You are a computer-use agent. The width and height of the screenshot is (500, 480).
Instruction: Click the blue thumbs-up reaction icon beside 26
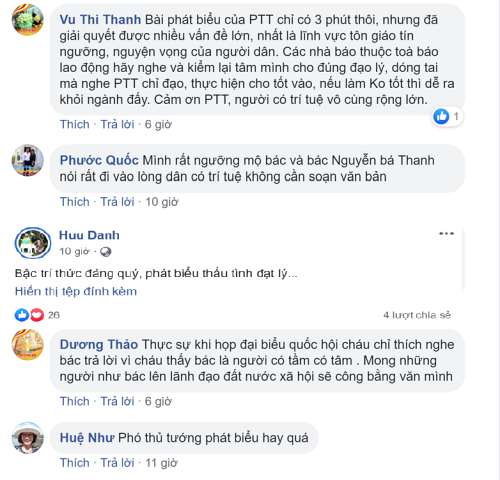click(x=22, y=315)
